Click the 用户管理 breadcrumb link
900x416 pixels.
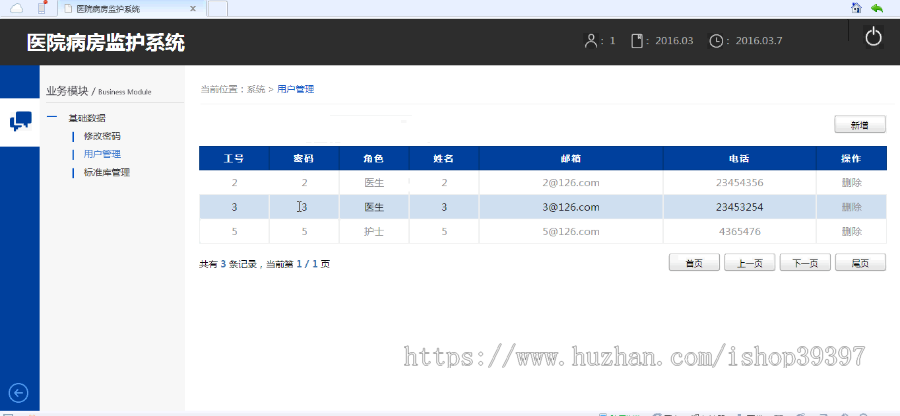click(x=296, y=89)
